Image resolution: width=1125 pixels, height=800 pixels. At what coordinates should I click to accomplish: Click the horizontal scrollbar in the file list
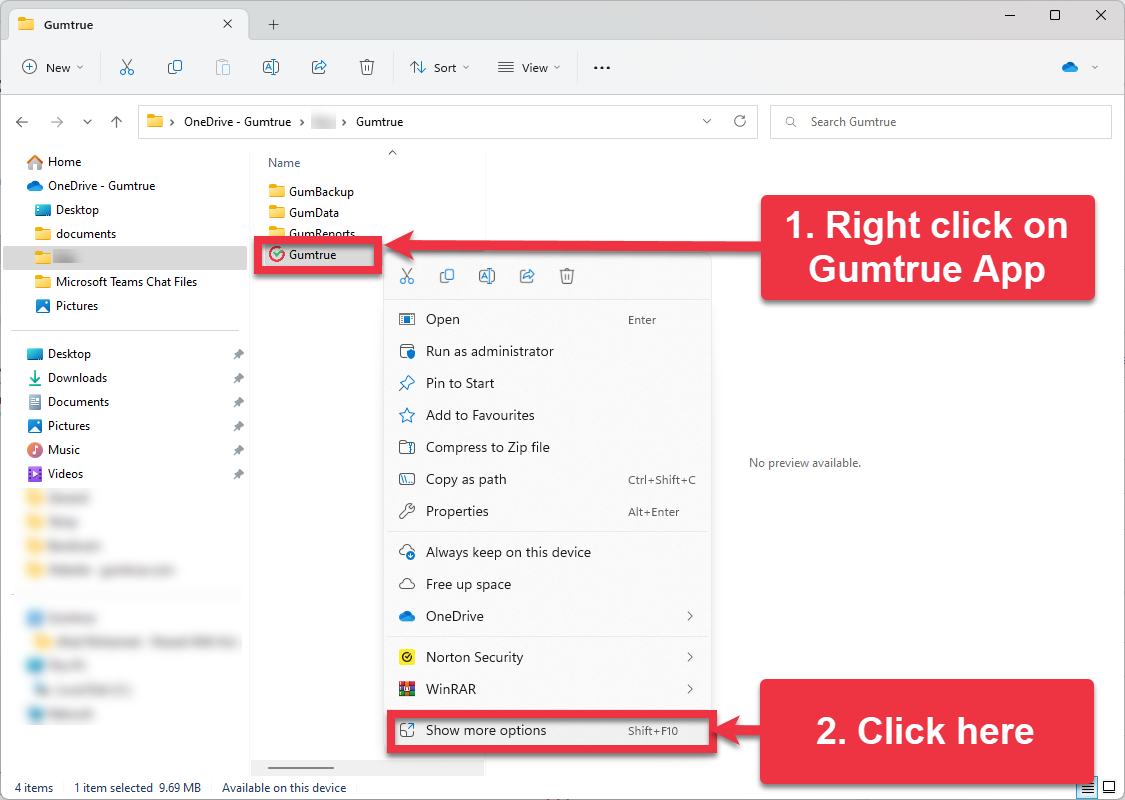301,768
